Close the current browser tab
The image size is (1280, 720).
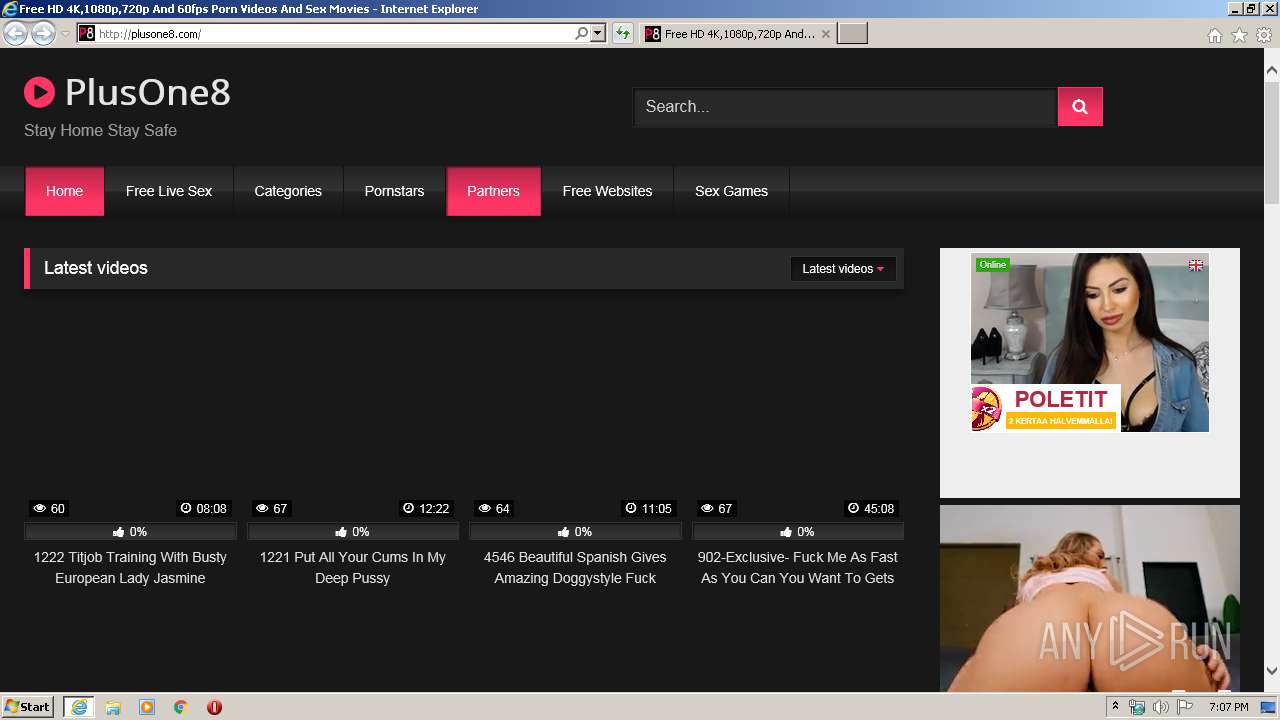[x=825, y=34]
